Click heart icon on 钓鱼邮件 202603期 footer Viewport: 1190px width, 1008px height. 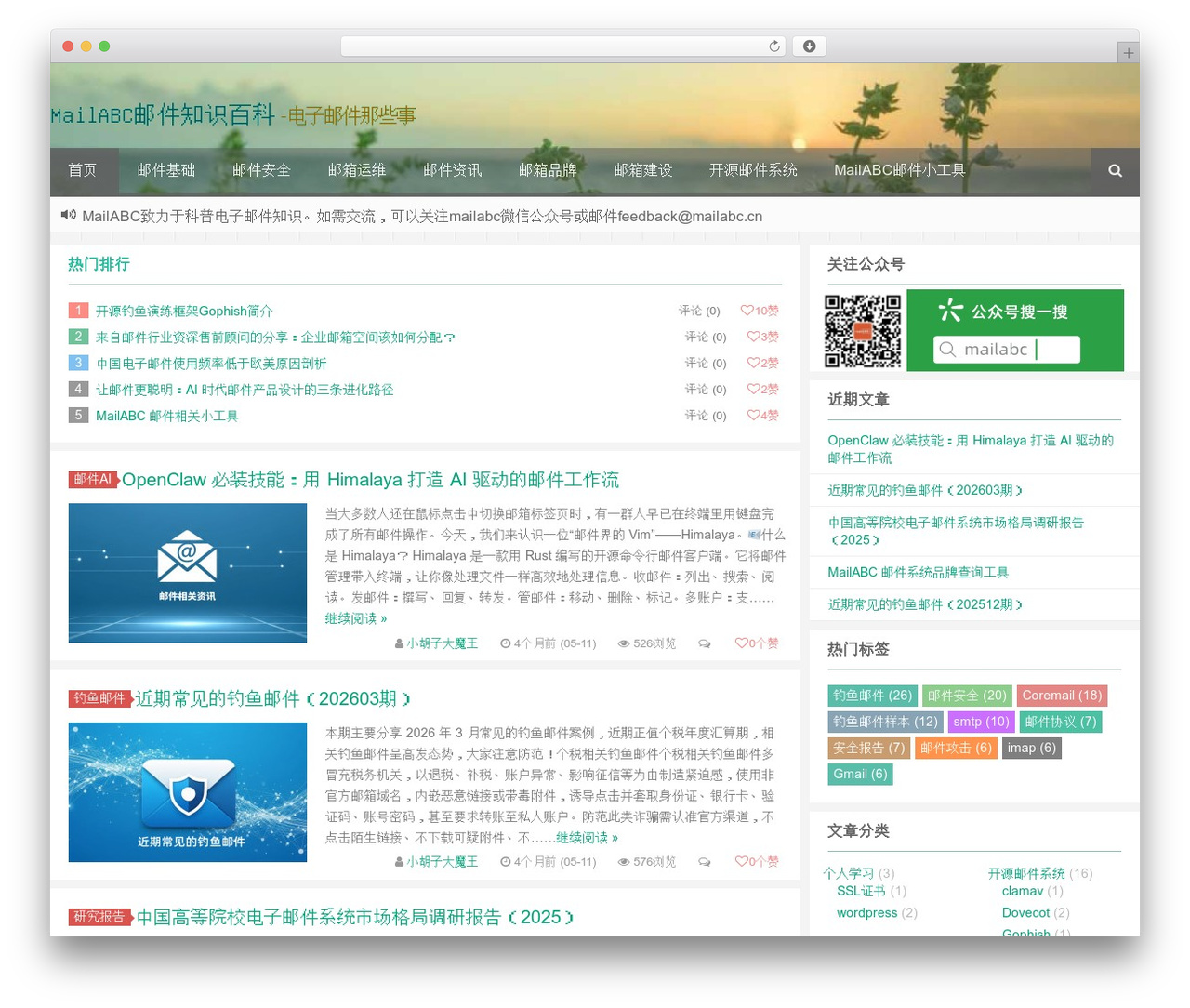(741, 861)
